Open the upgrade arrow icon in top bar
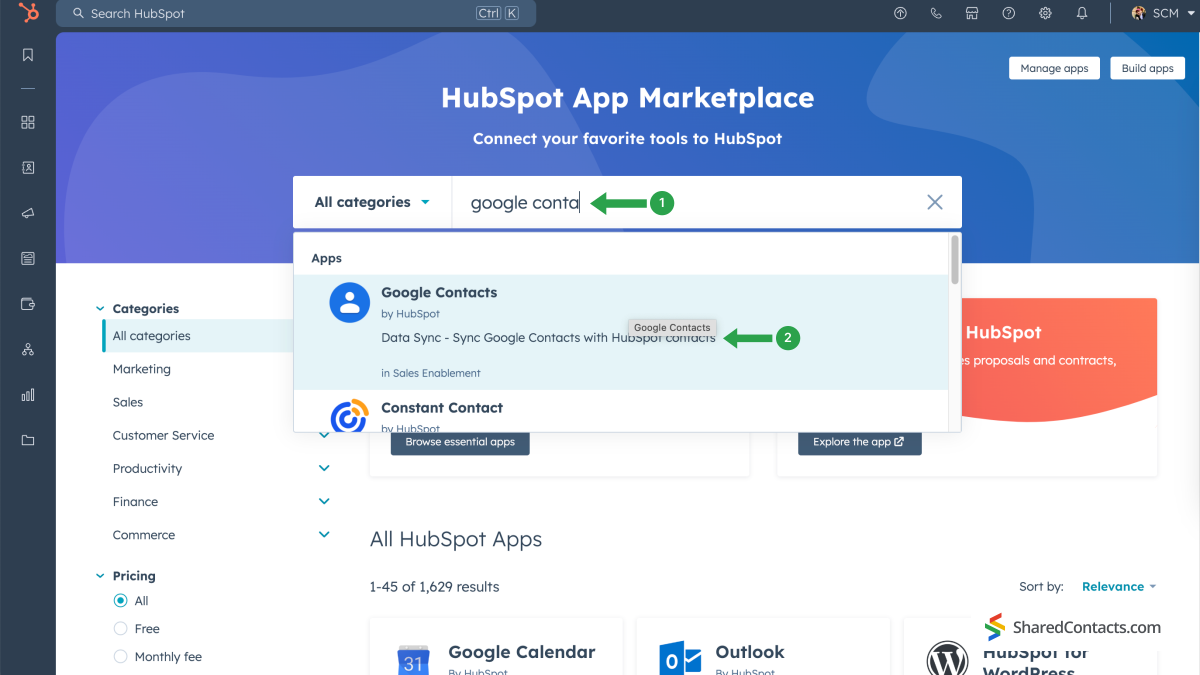Image resolution: width=1200 pixels, height=675 pixels. pyautogui.click(x=900, y=13)
